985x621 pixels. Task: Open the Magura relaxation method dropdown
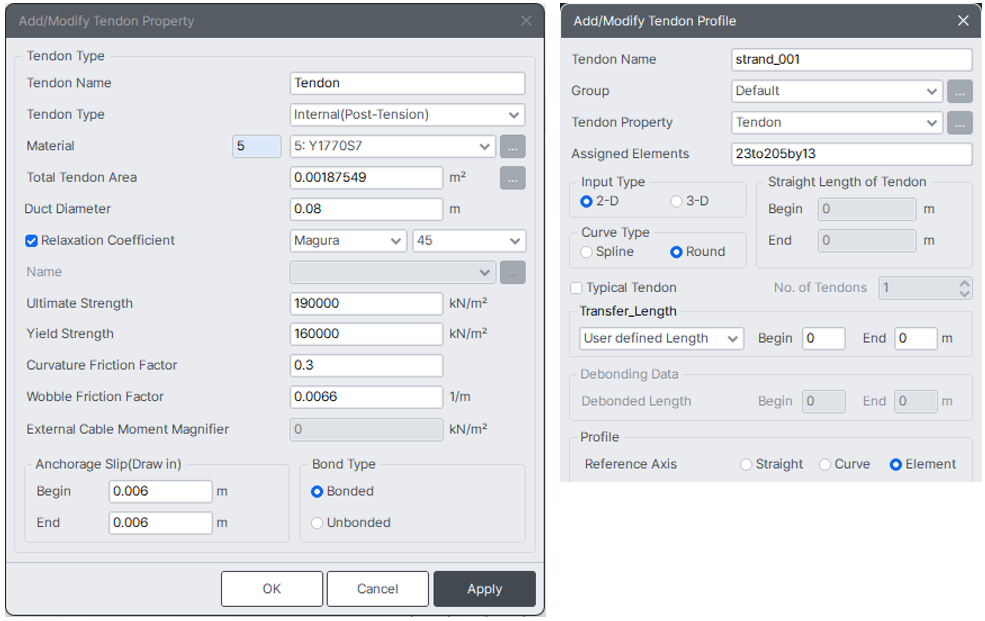347,240
